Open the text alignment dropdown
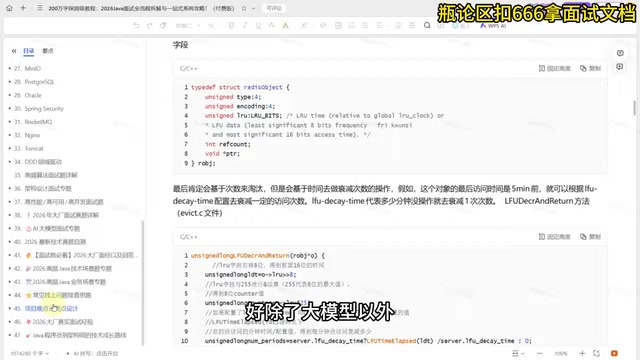Screen dimensions: 640x360 [x=381, y=25]
